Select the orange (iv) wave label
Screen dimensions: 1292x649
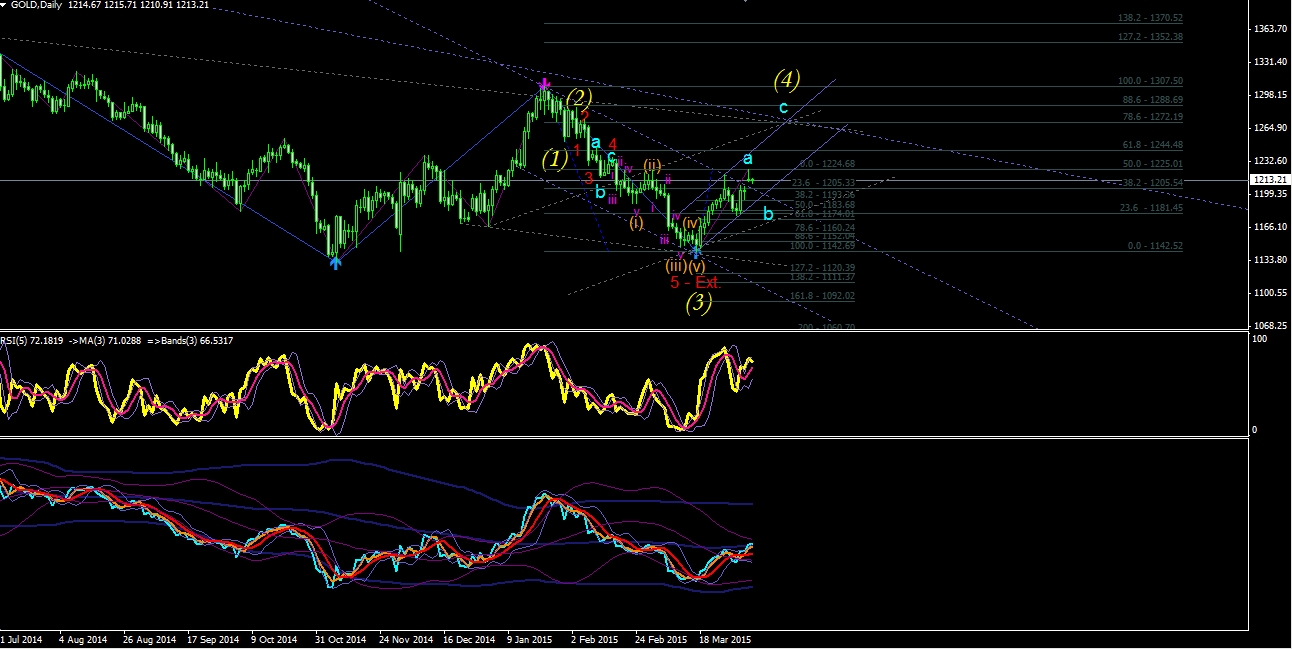tap(691, 222)
